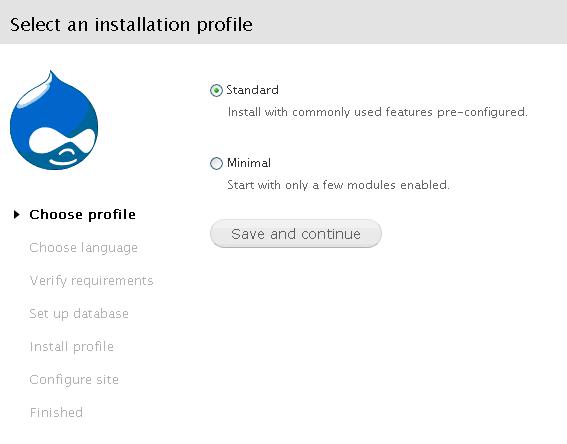Click the Save and continue button
567x444 pixels.
pyautogui.click(x=296, y=234)
